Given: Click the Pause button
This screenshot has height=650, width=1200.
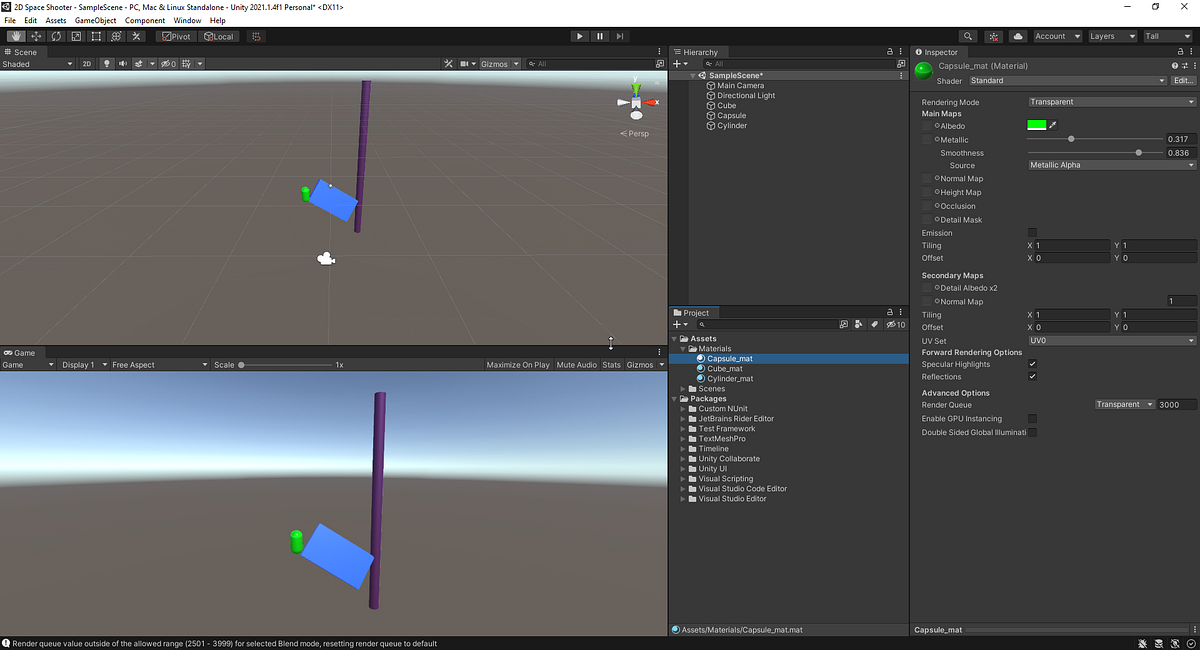Looking at the screenshot, I should 600,36.
